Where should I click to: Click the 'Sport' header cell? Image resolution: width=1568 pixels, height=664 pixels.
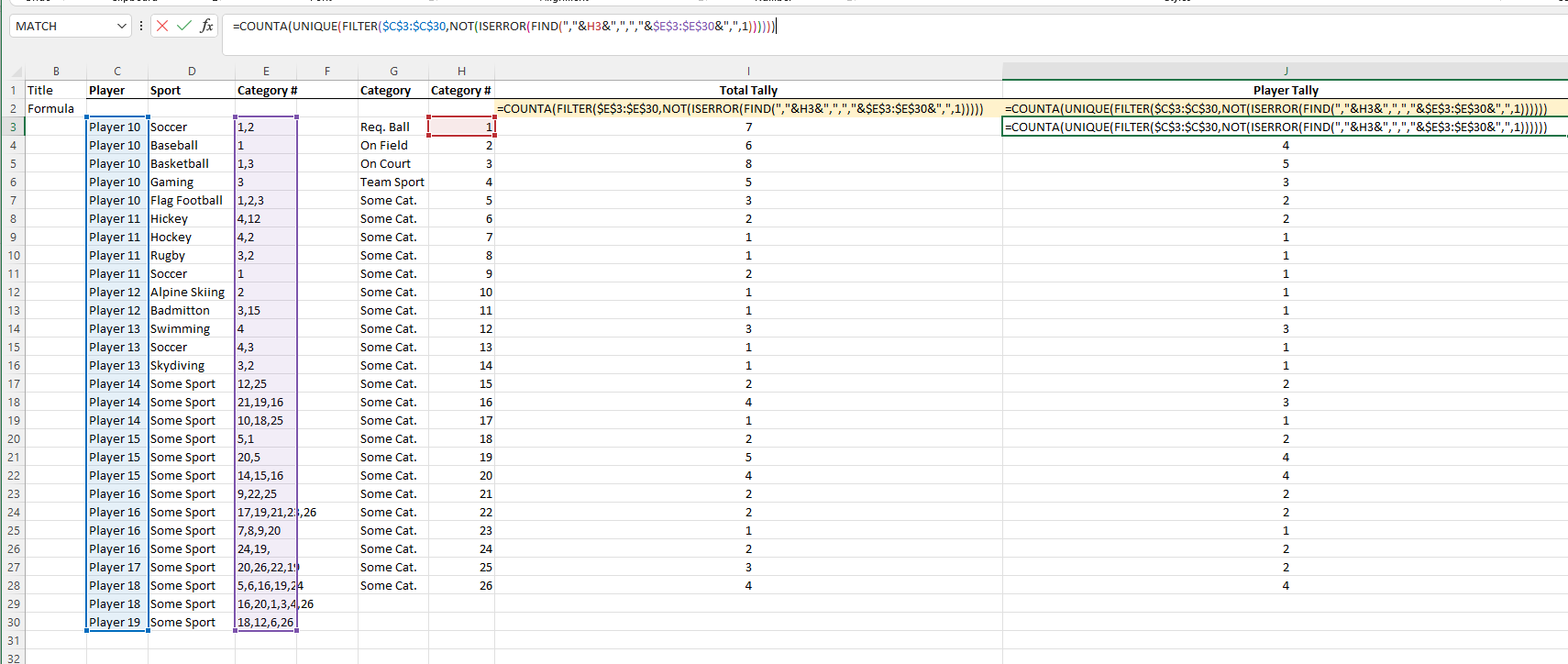(192, 90)
